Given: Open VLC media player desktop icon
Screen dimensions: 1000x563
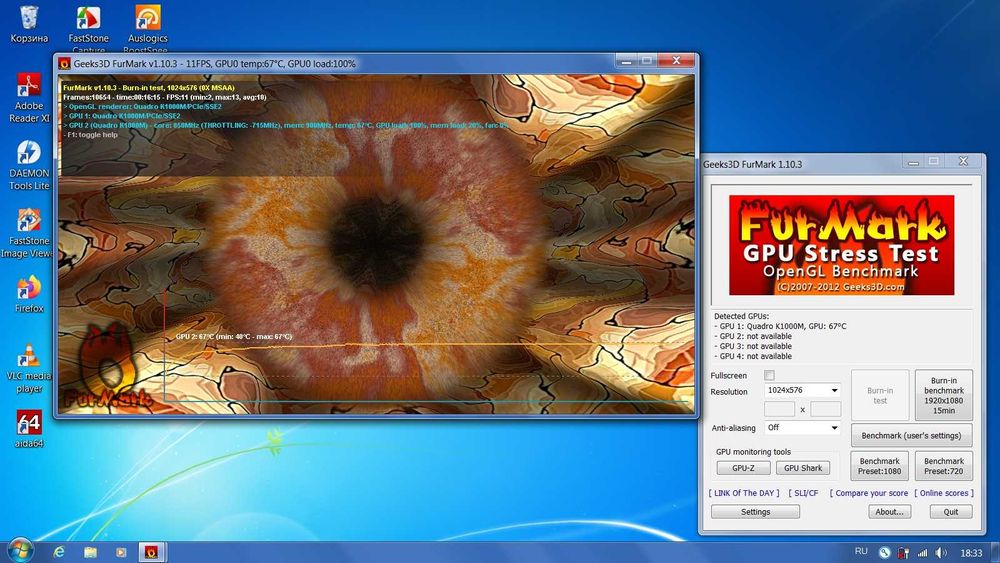Looking at the screenshot, I should pos(29,368).
